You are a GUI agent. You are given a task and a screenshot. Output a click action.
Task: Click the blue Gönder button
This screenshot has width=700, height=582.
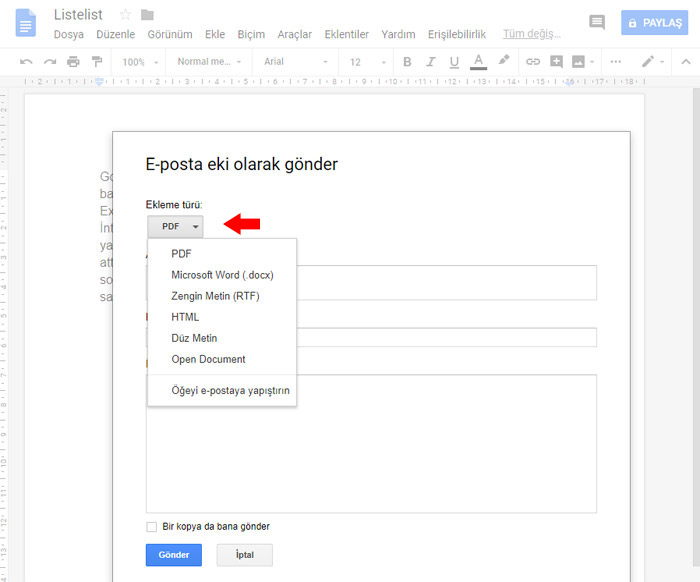point(174,555)
